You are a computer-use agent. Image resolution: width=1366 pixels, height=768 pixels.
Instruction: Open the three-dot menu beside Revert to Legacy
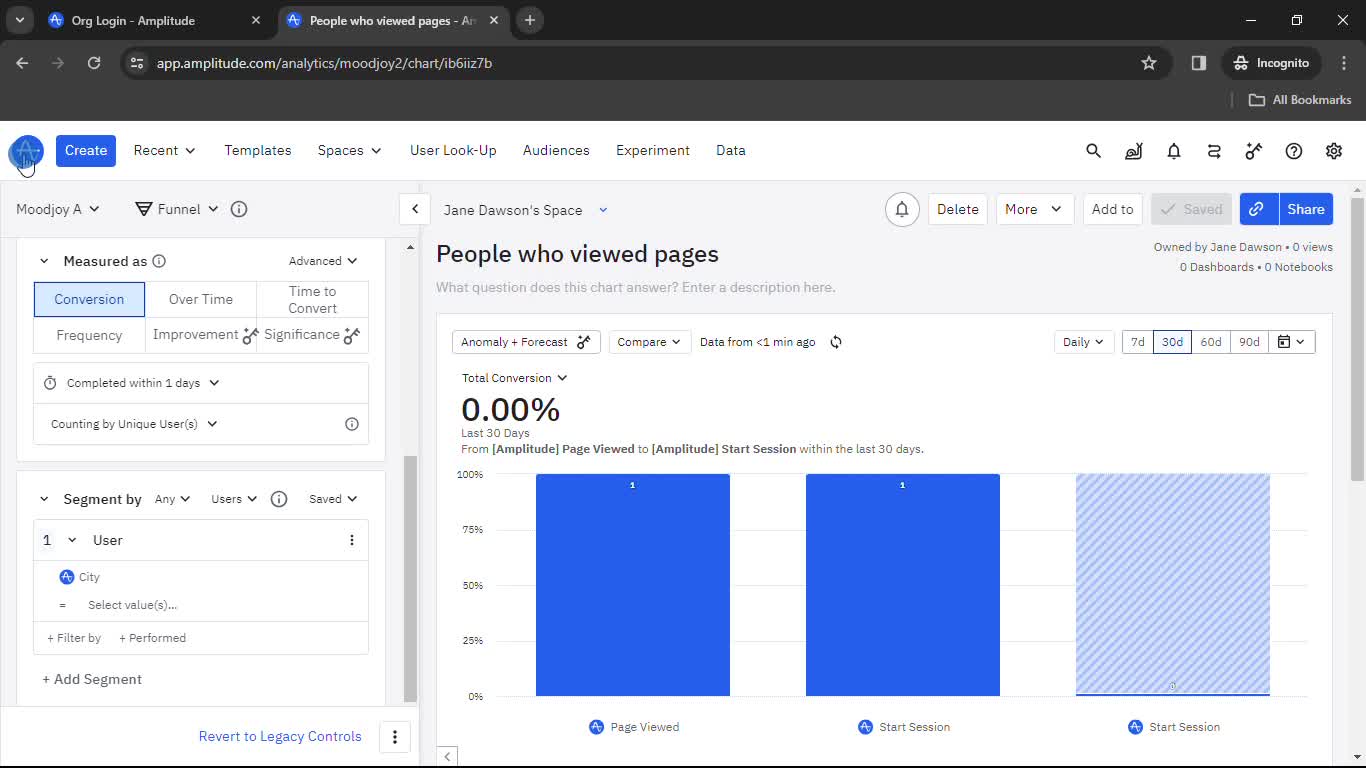pyautogui.click(x=395, y=737)
